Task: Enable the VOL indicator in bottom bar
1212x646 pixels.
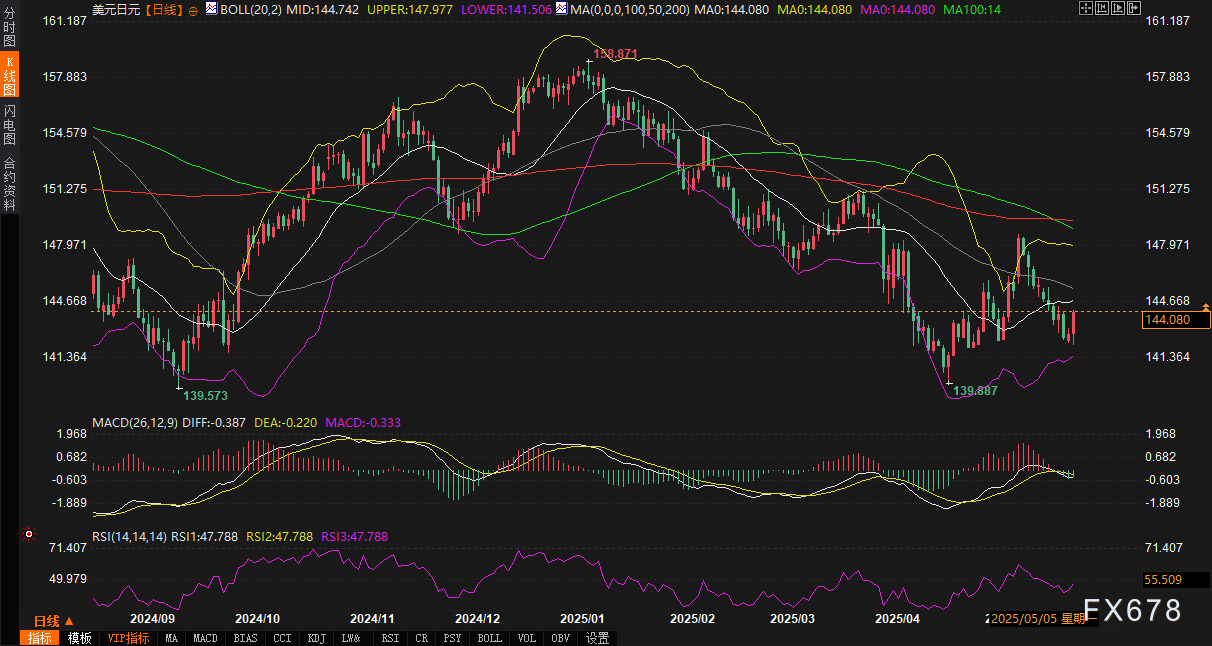Action: point(527,638)
